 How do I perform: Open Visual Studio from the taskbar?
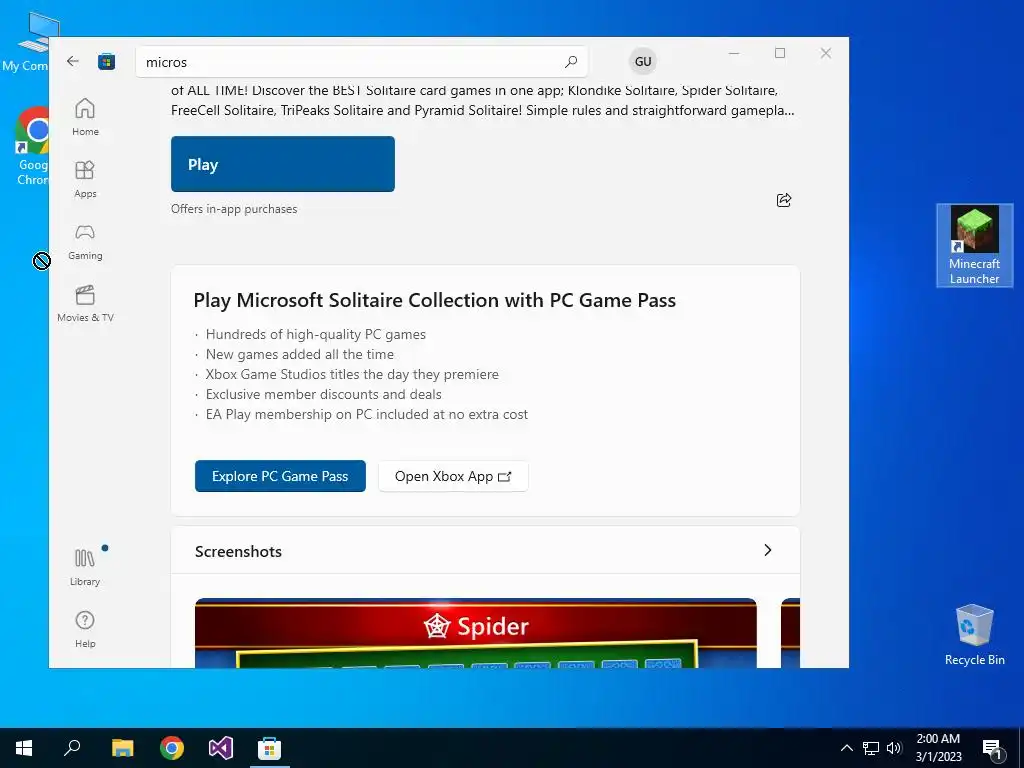tap(221, 748)
